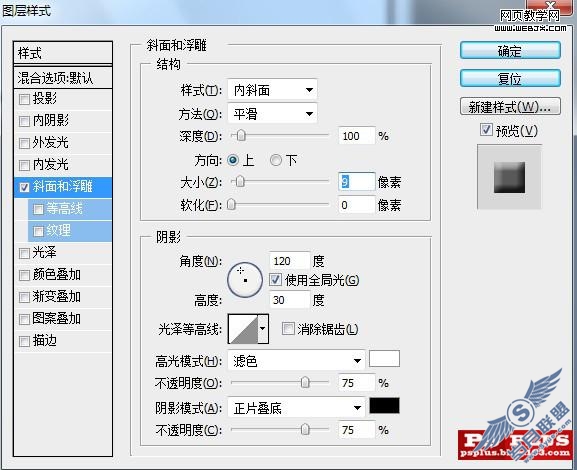Select the 描边 list entry label
The width and height of the screenshot is (577, 470).
[45, 341]
